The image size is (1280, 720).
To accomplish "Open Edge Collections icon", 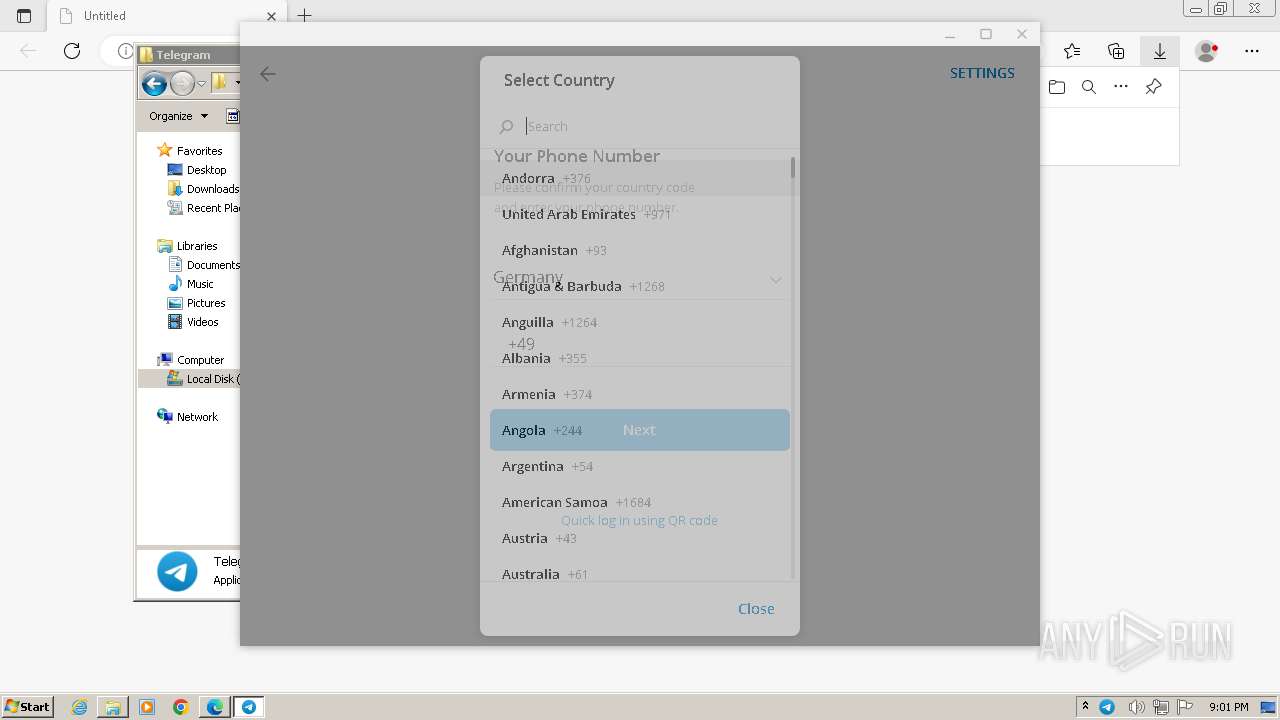I will coord(1116,51).
